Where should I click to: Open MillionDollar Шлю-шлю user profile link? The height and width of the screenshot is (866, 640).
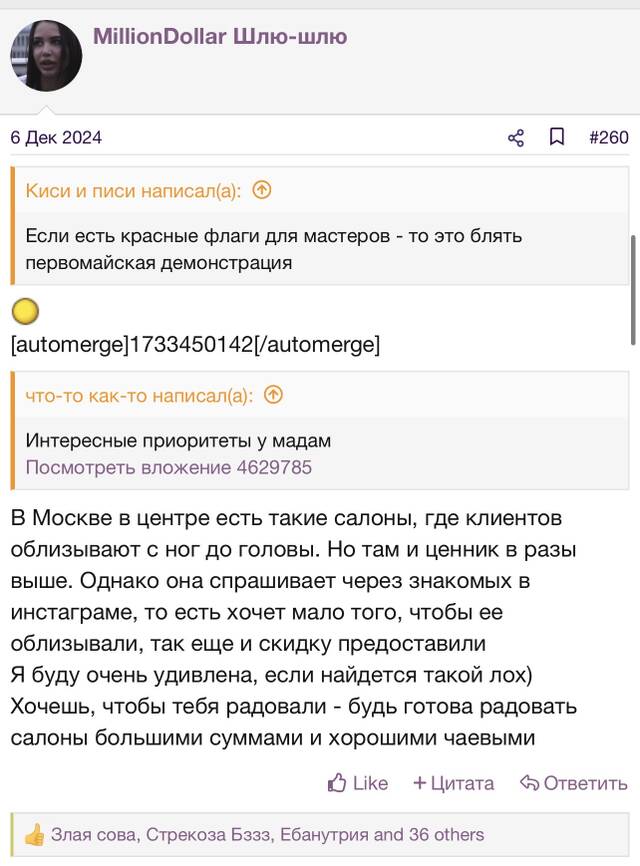point(220,36)
